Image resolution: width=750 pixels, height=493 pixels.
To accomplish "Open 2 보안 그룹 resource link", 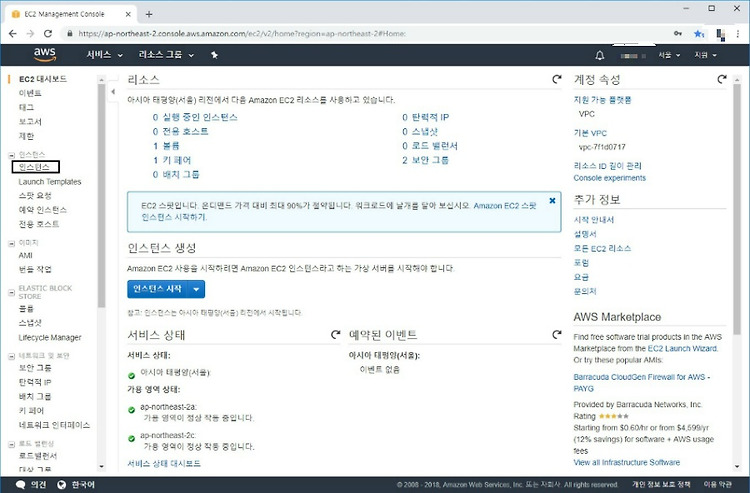I will (x=425, y=160).
